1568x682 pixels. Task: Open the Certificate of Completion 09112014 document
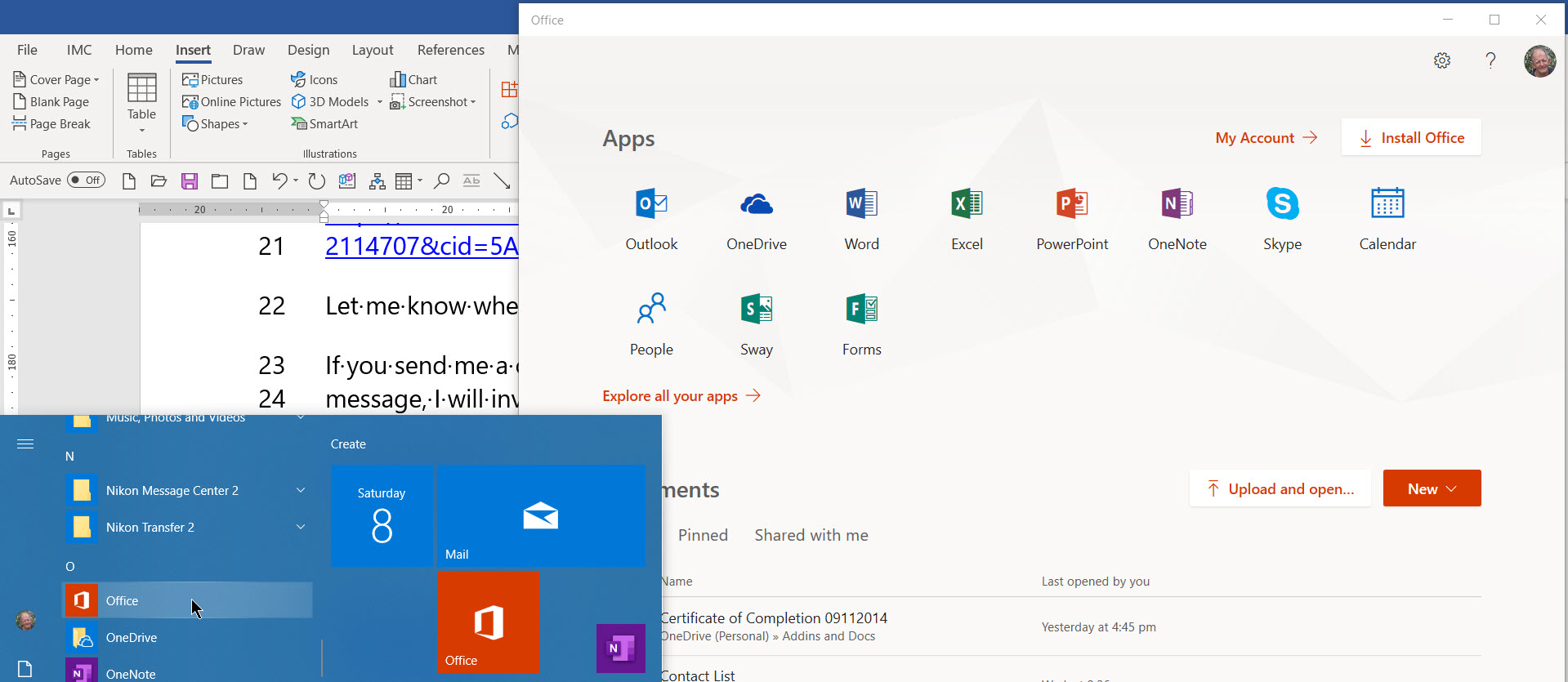pyautogui.click(x=774, y=618)
